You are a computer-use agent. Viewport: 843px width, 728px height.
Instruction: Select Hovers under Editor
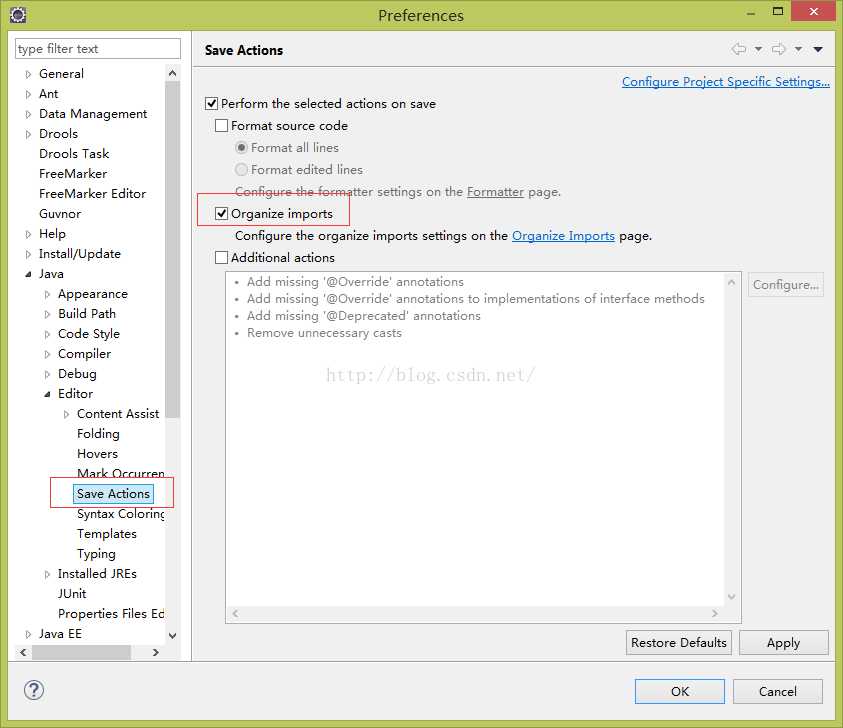[97, 454]
